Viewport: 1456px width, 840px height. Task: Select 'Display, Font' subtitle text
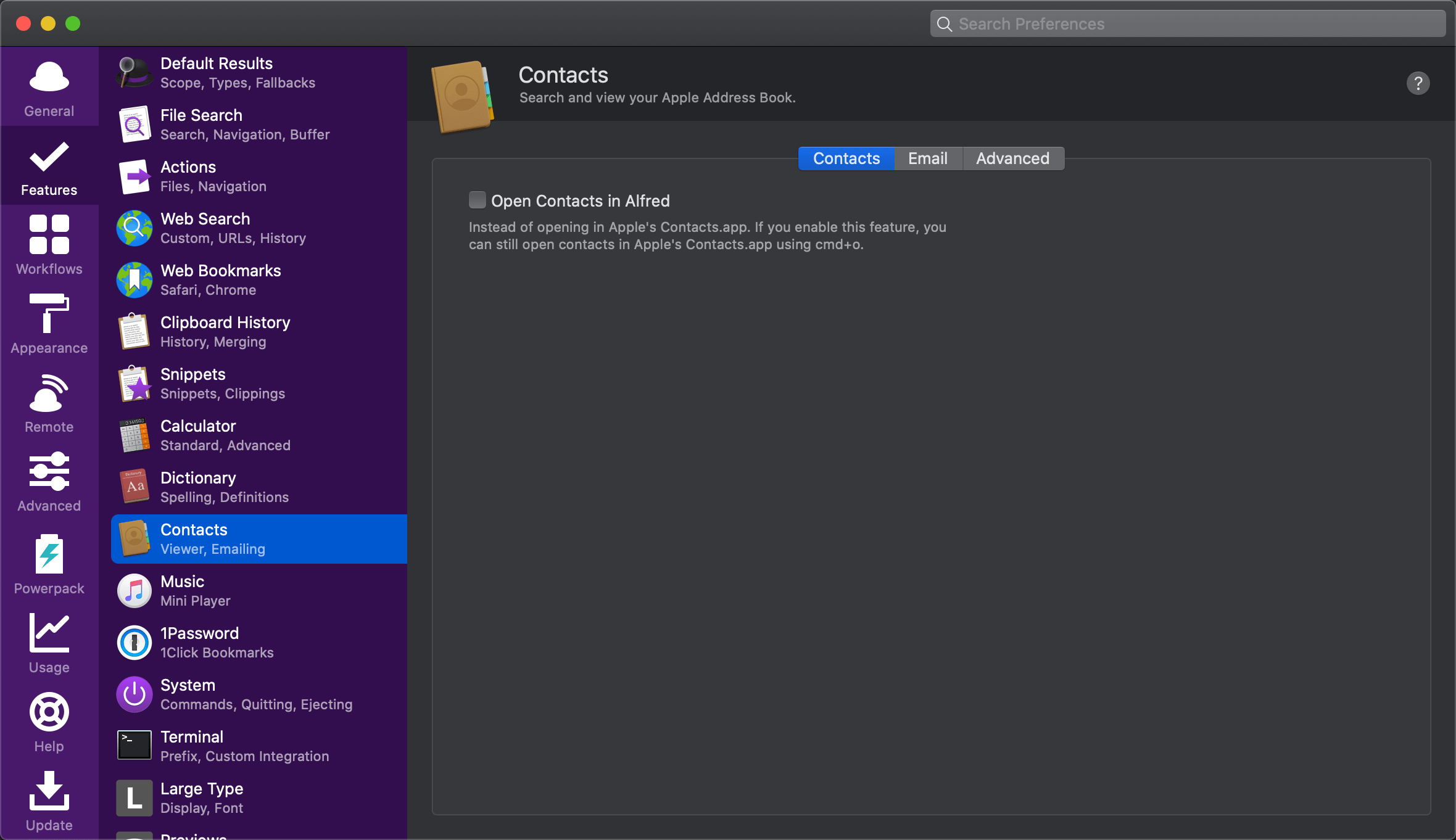coord(202,808)
